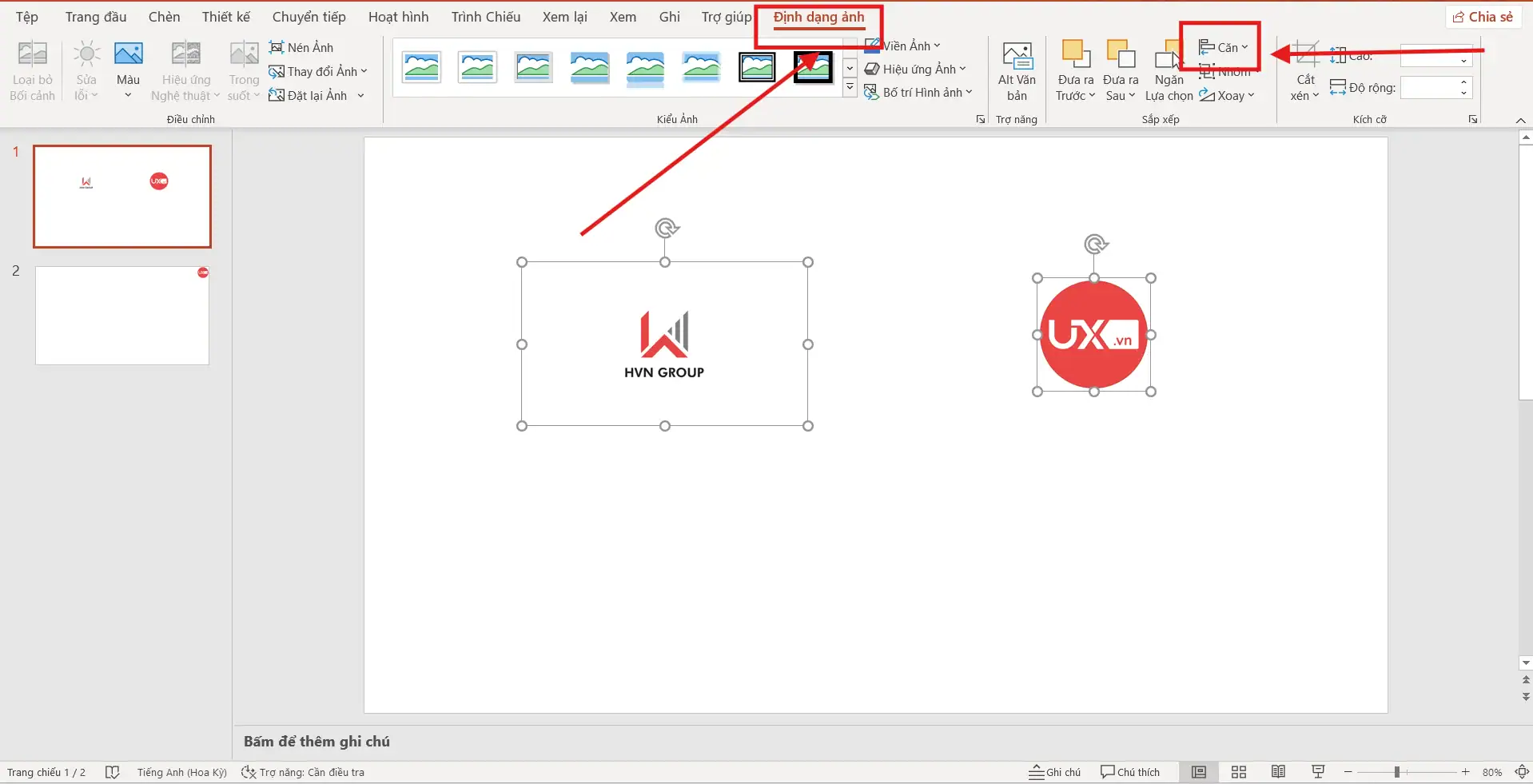Click the zoom slider handle
This screenshot has height=784, width=1533.
tap(1397, 772)
